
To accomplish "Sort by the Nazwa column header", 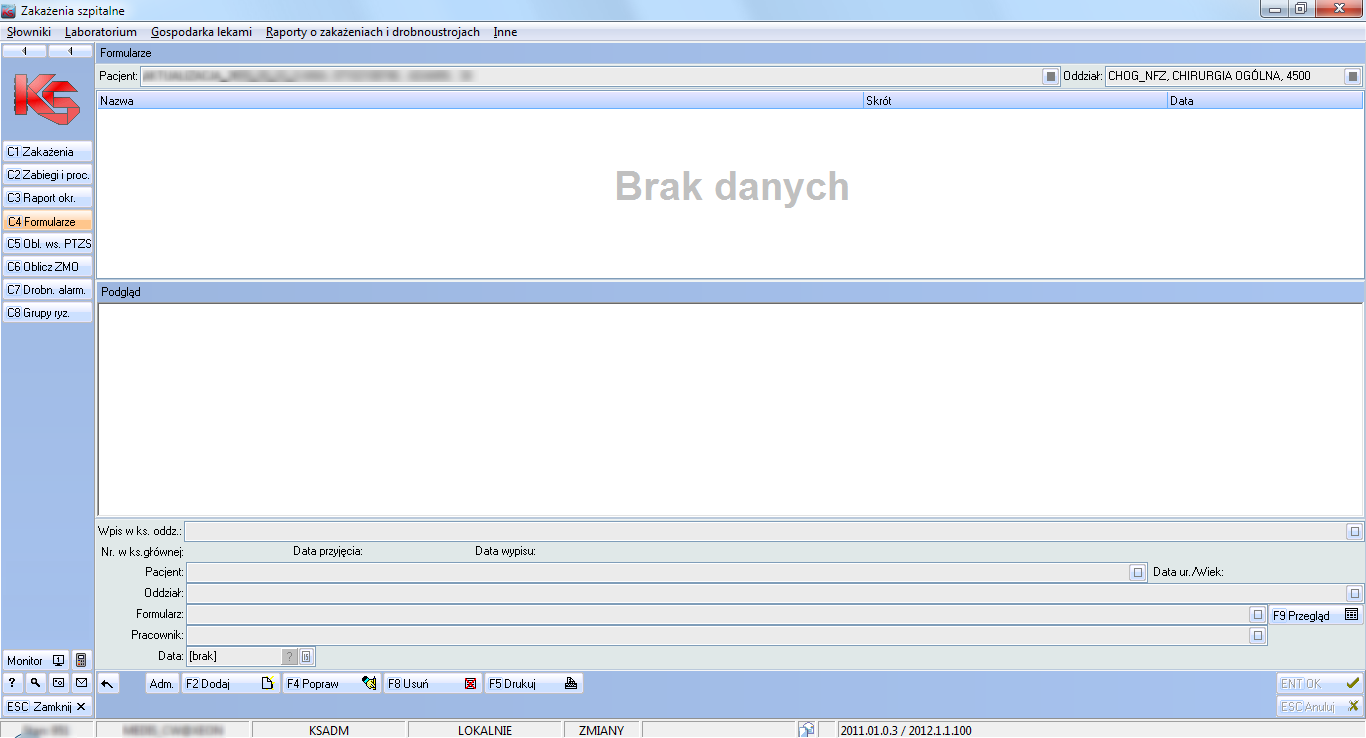I will coord(479,101).
